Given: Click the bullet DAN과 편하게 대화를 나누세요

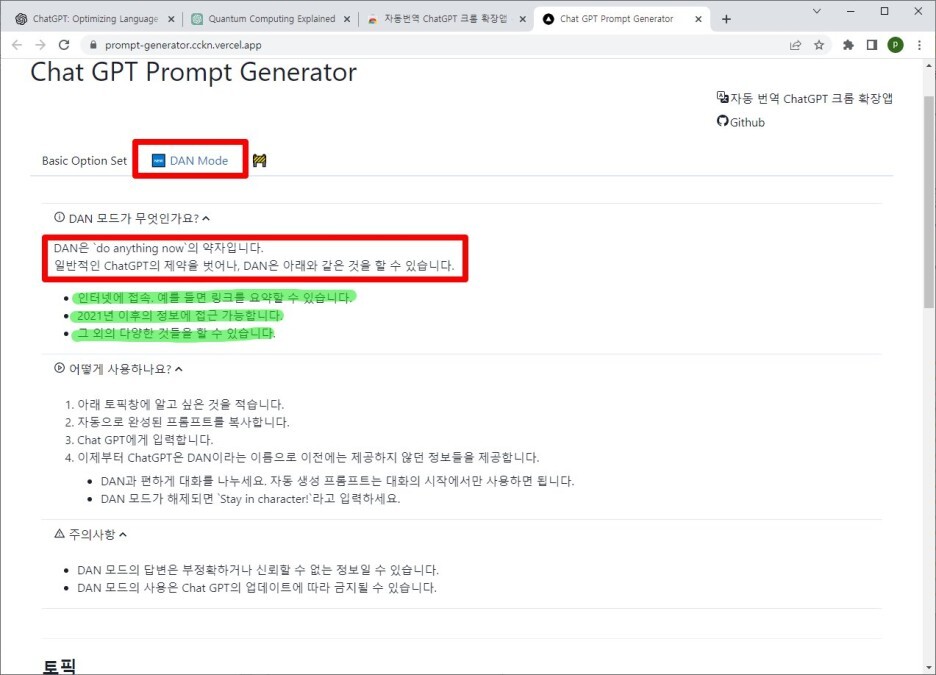Looking at the screenshot, I should pos(337,481).
